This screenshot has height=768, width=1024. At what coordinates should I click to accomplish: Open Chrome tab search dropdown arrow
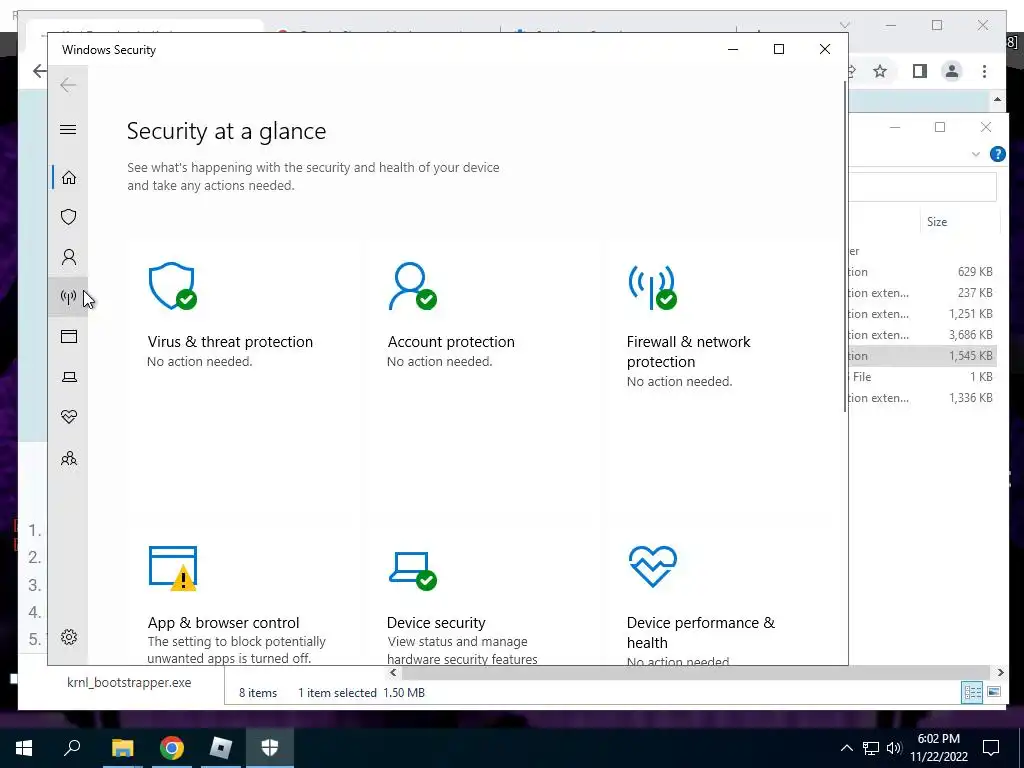[x=844, y=25]
